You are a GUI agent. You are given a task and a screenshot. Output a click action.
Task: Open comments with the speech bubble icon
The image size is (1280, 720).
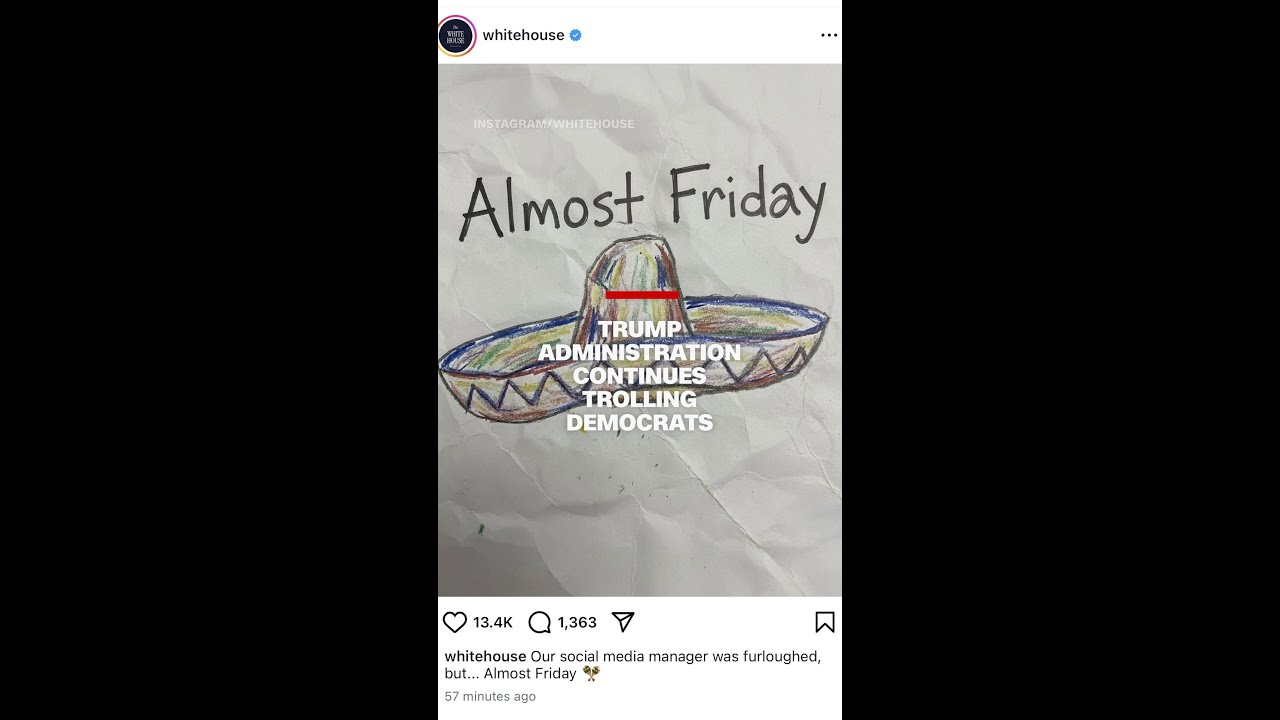click(540, 622)
